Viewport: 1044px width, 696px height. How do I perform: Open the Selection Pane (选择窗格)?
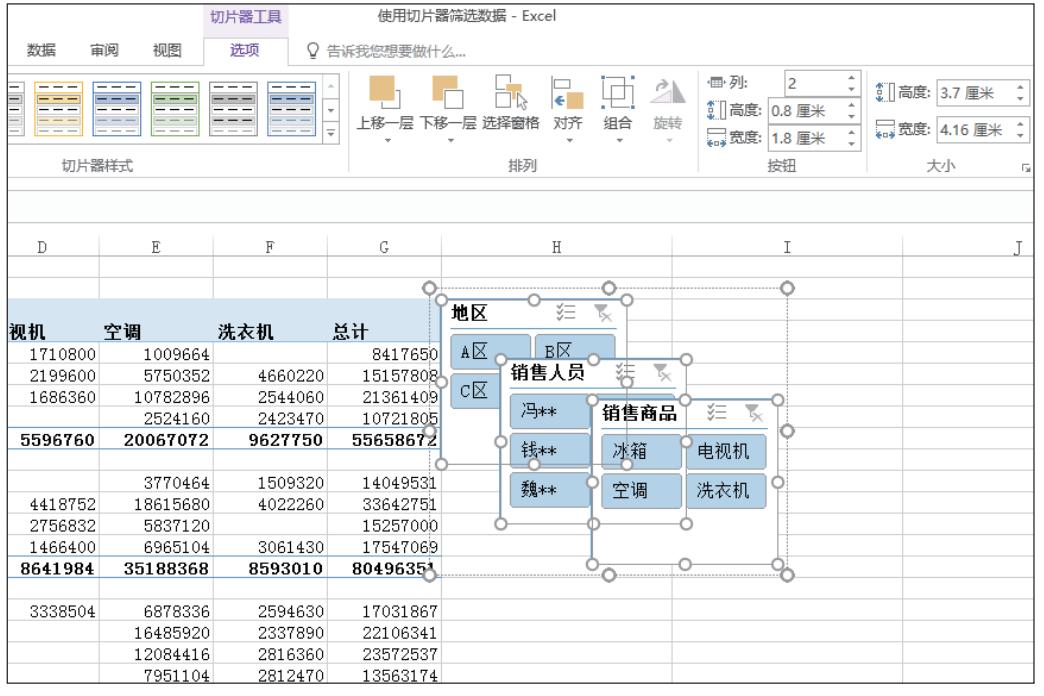(x=511, y=93)
